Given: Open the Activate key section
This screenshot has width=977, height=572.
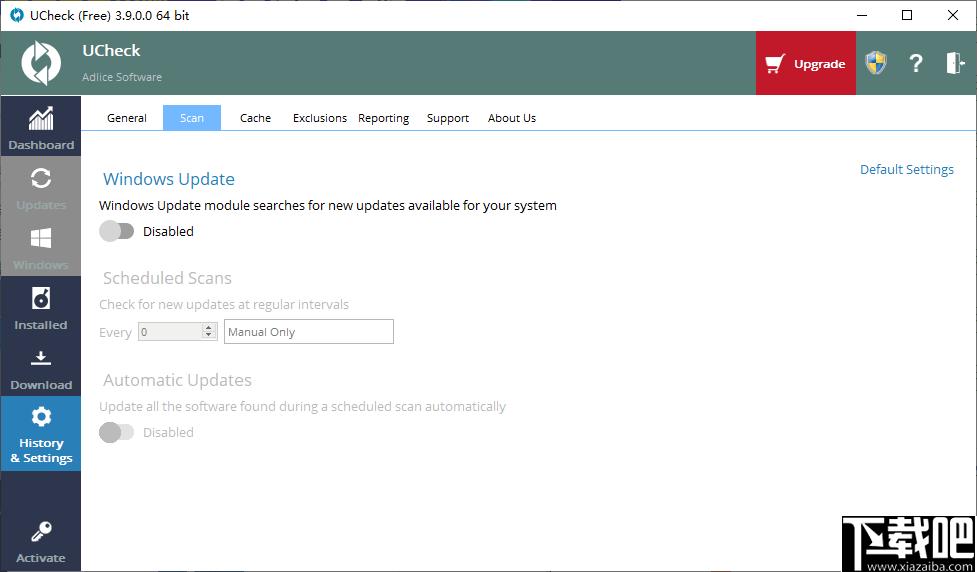Looking at the screenshot, I should pos(41,541).
